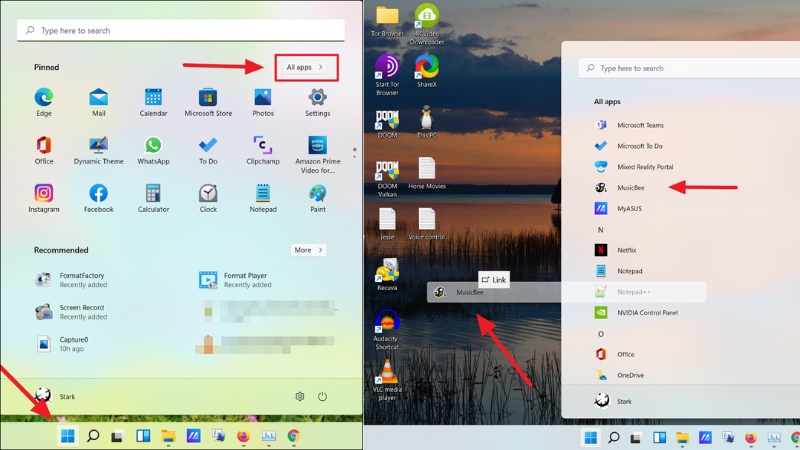Select the 4K Video Downloader desktop shortcut
The image size is (800, 450).
coord(427,24)
